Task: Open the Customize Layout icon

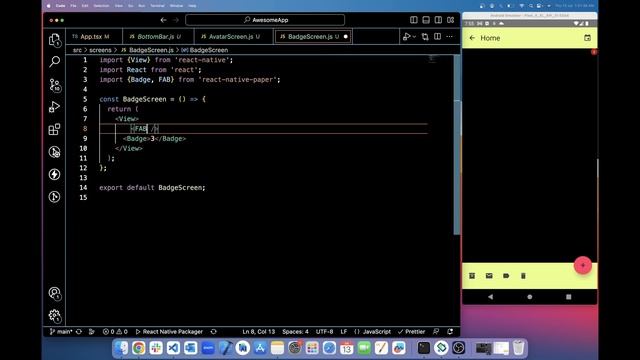Action: 450,20
